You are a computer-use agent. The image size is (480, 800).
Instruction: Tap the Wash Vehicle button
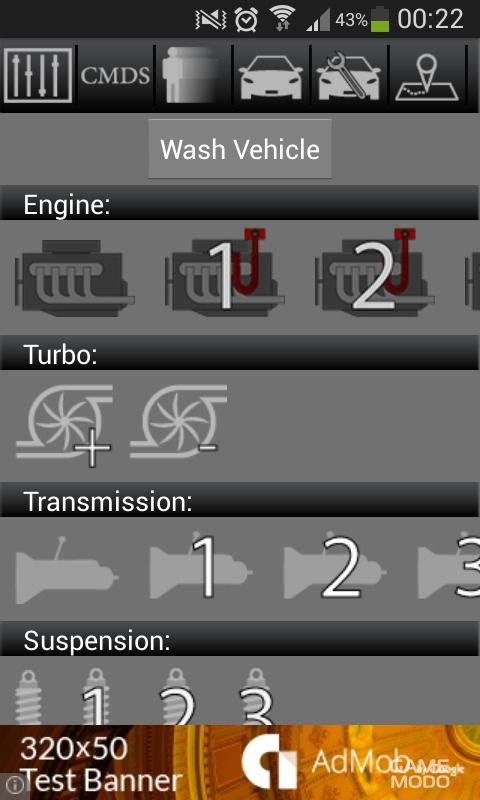point(240,149)
